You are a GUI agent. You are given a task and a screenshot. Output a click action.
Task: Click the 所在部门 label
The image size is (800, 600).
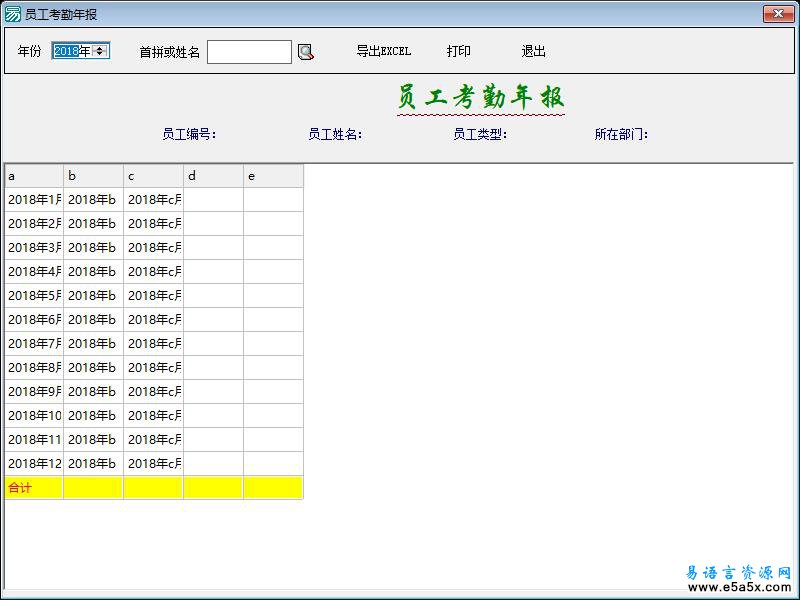pyautogui.click(x=621, y=134)
